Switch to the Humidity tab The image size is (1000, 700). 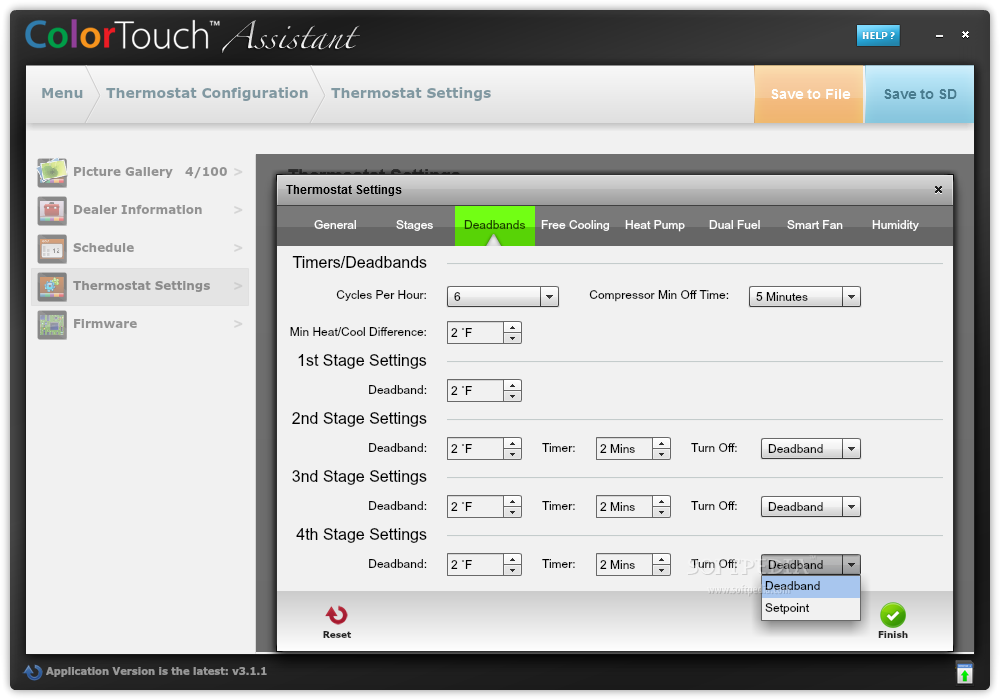click(x=895, y=225)
